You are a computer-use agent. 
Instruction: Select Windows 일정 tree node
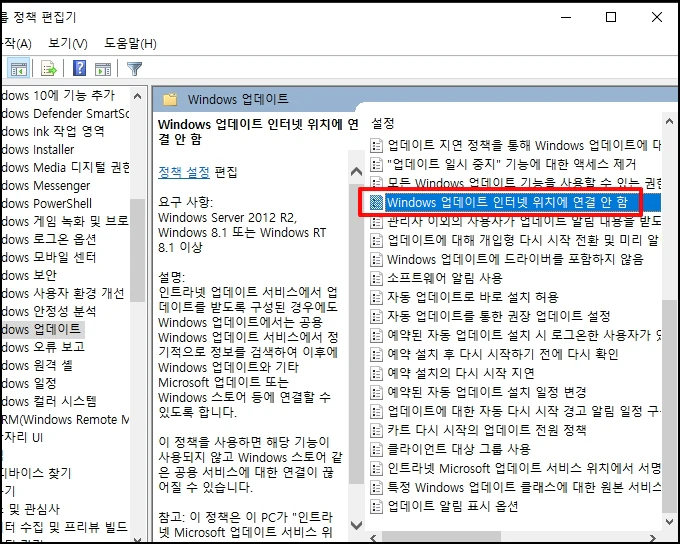[x=29, y=383]
